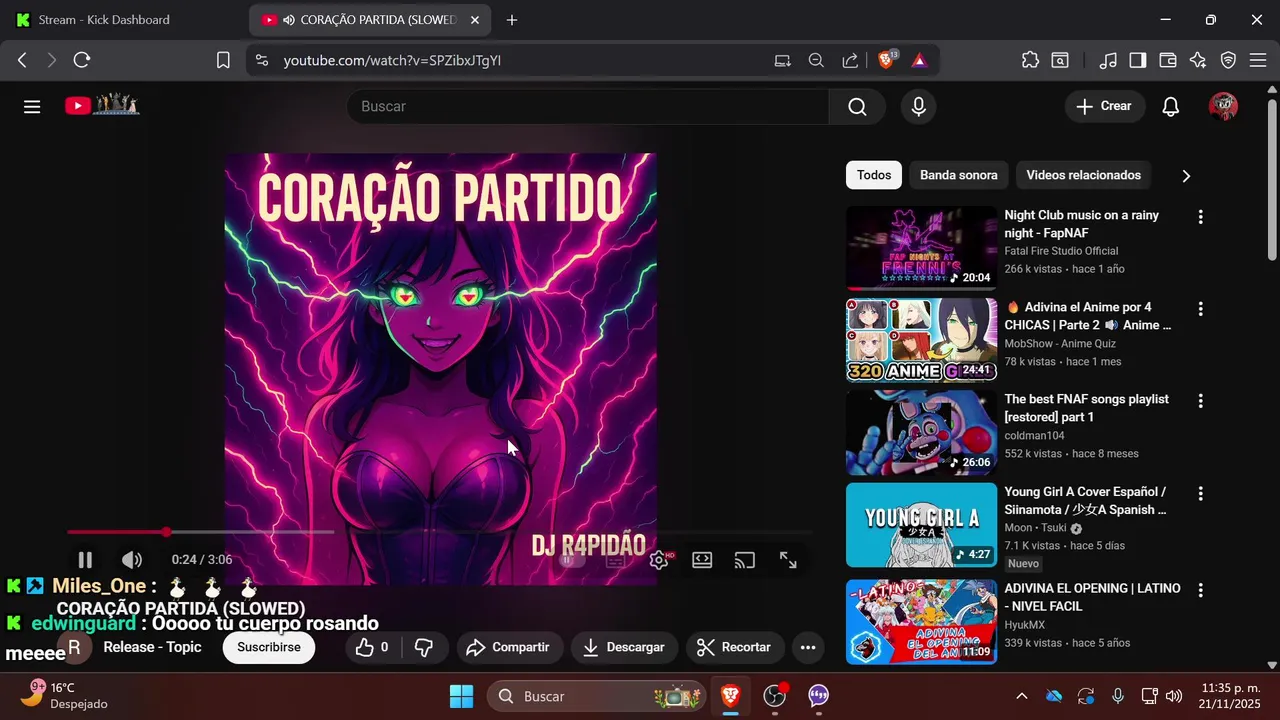
Task: Go back in the browser
Action: click(22, 60)
